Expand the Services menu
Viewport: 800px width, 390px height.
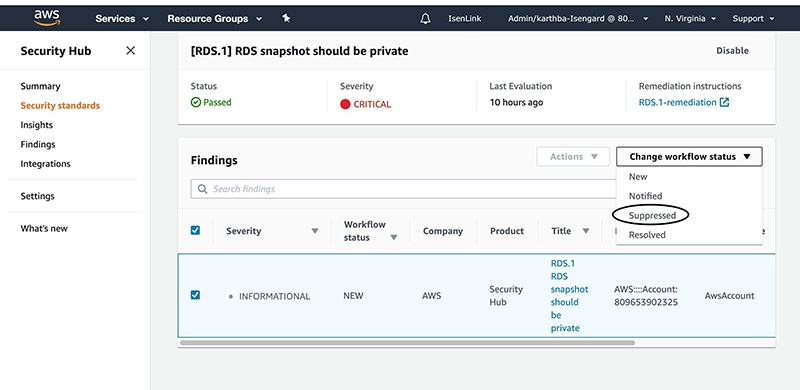122,18
